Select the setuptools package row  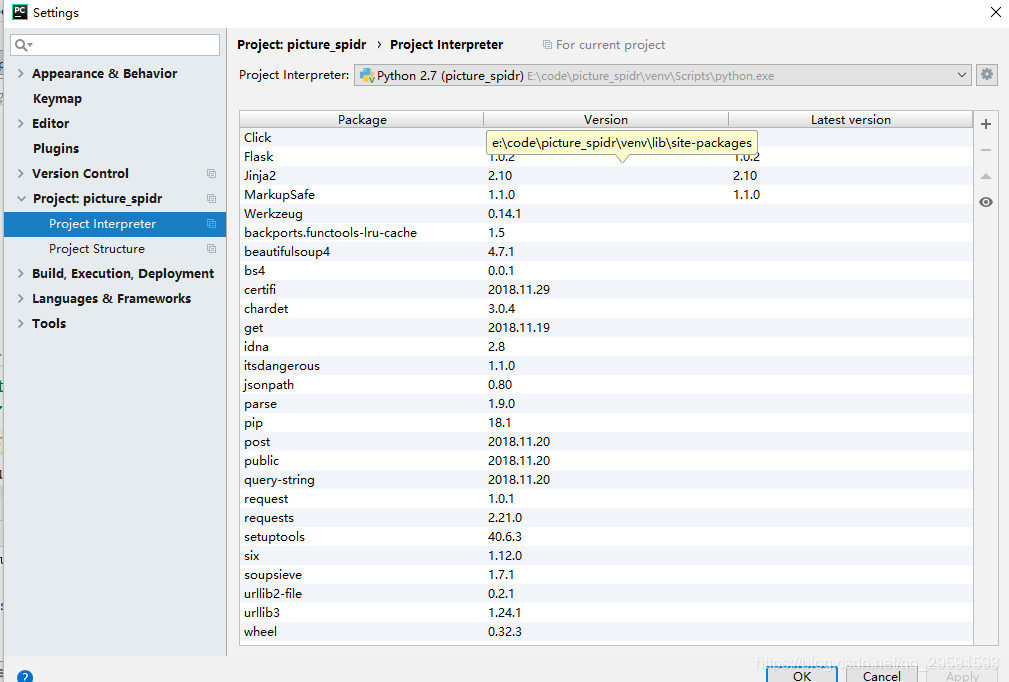(x=606, y=537)
